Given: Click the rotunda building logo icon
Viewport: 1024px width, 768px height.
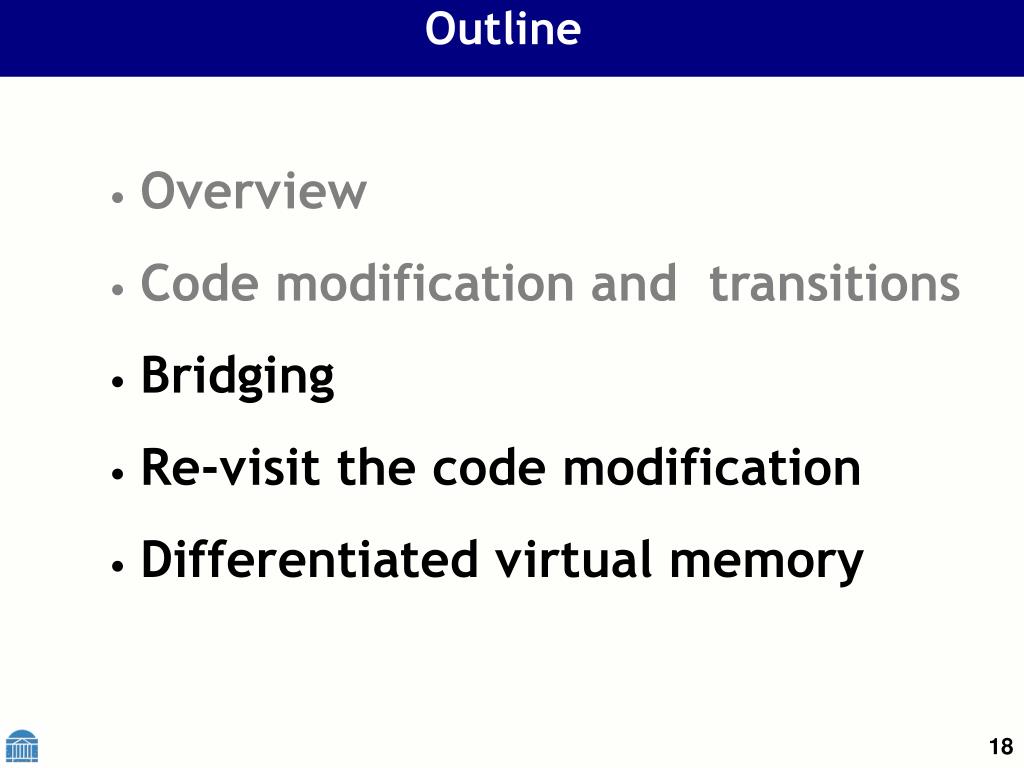Looking at the screenshot, I should 22,745.
